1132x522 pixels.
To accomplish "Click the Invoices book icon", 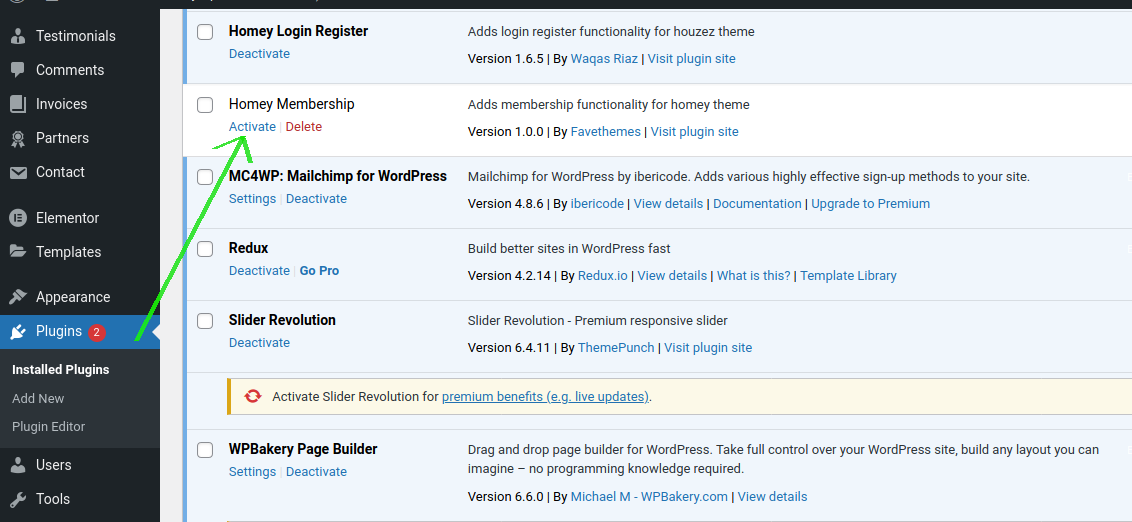I will (18, 104).
